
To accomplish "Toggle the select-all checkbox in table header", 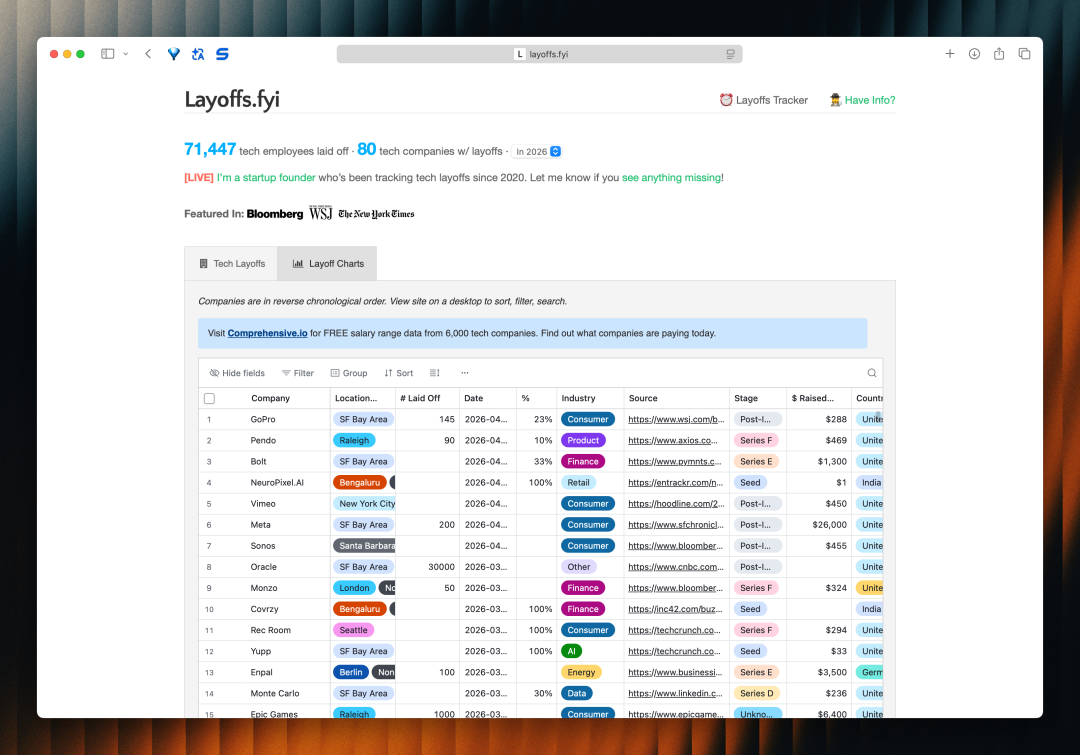I will (x=209, y=398).
